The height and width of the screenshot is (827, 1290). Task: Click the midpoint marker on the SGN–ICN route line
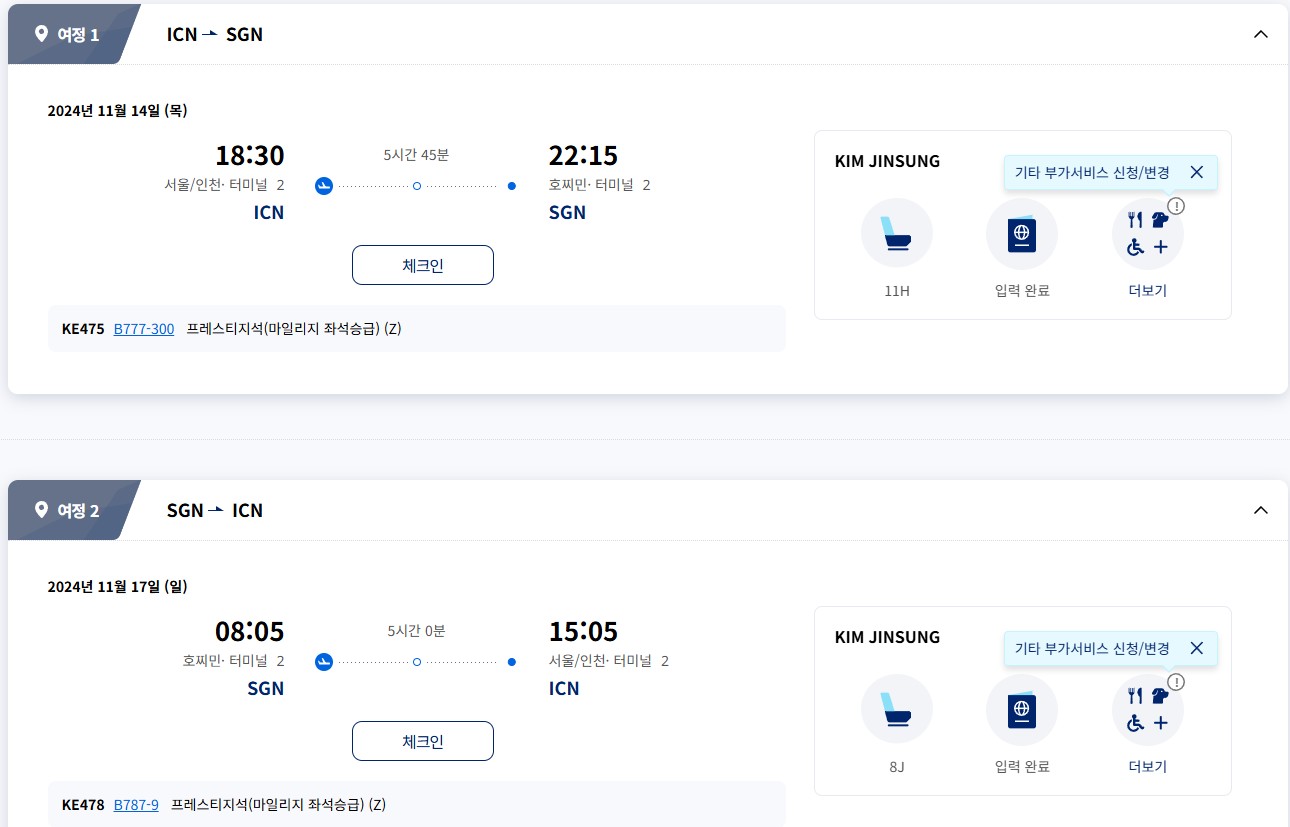coord(417,662)
